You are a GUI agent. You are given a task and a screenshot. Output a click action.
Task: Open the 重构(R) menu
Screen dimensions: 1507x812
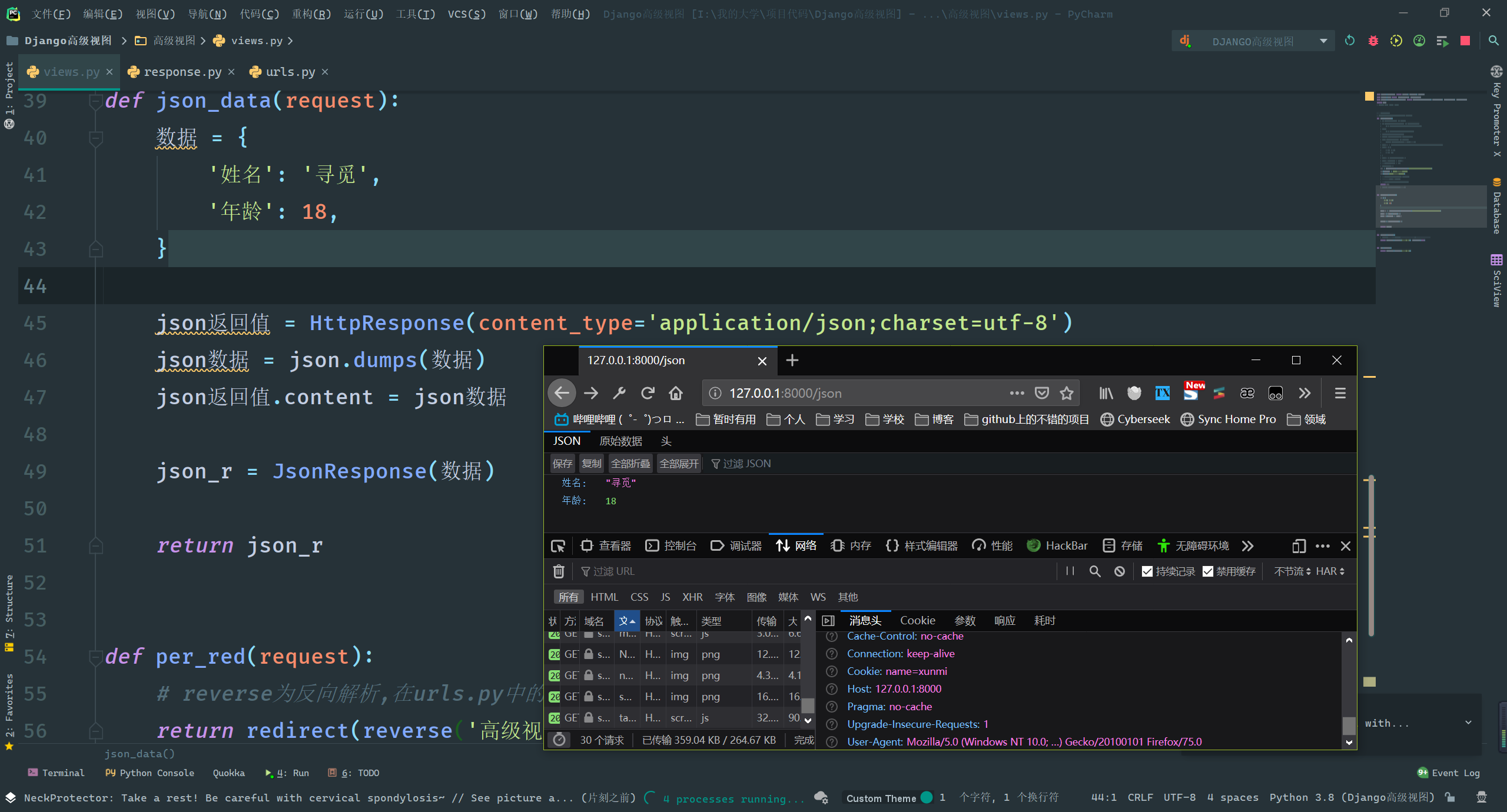click(x=311, y=14)
